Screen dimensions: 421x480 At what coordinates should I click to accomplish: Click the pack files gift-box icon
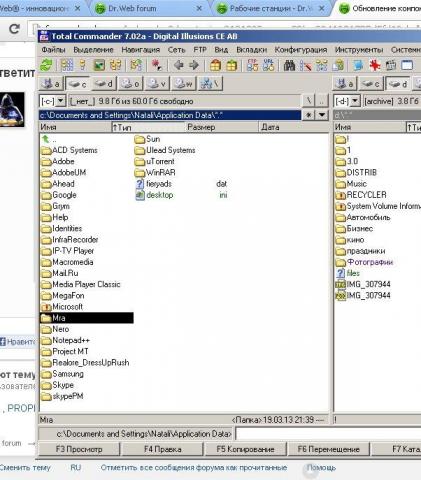pos(215,65)
